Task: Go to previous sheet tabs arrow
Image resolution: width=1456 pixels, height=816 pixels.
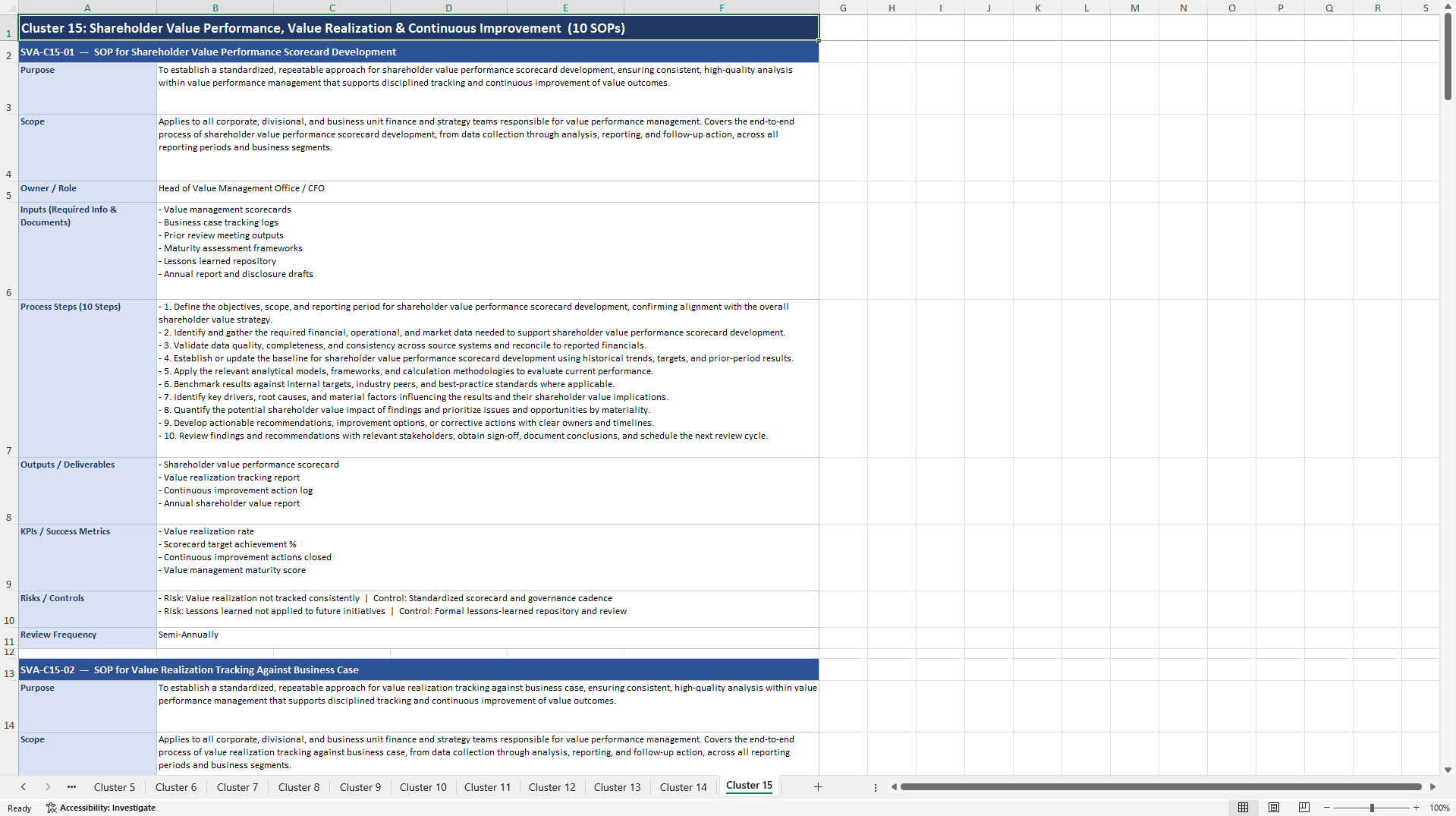Action: pos(24,787)
